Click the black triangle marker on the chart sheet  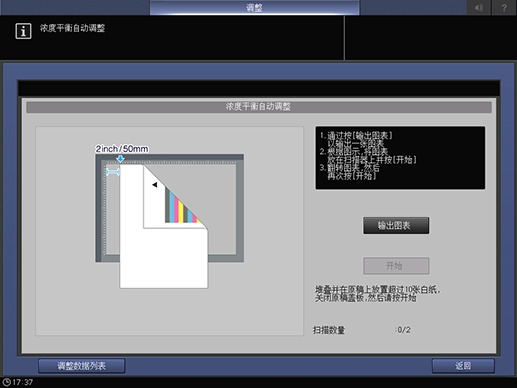tap(154, 184)
